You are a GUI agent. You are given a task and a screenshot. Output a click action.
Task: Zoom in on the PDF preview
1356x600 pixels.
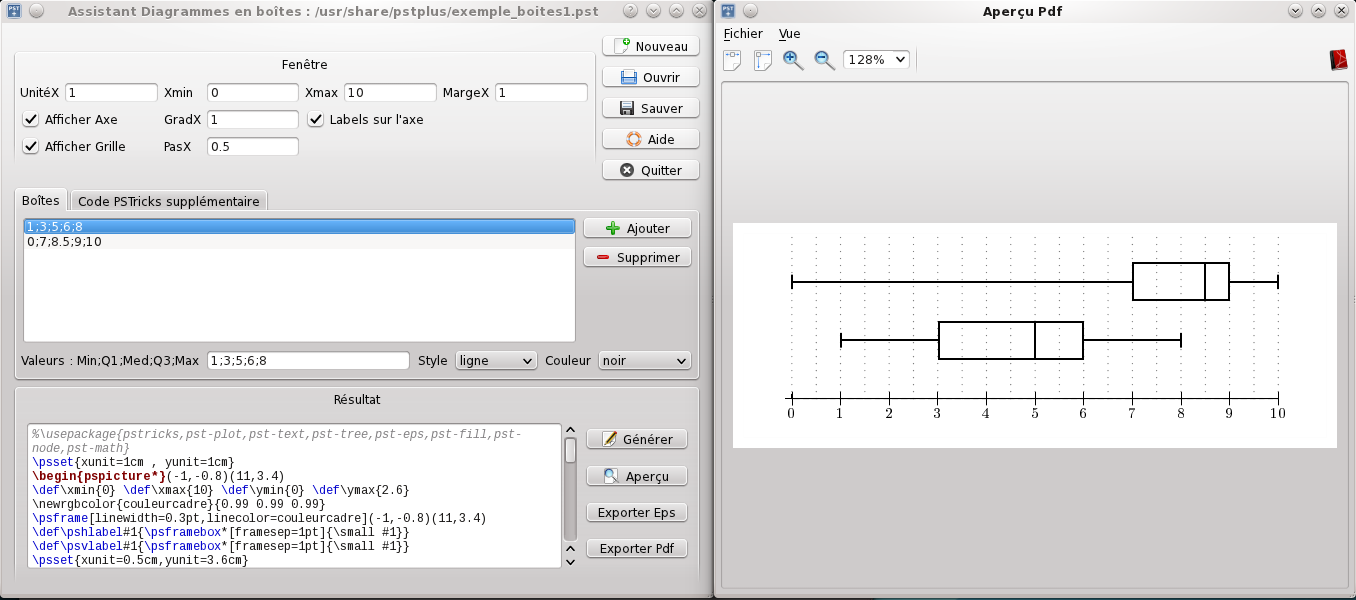[793, 60]
